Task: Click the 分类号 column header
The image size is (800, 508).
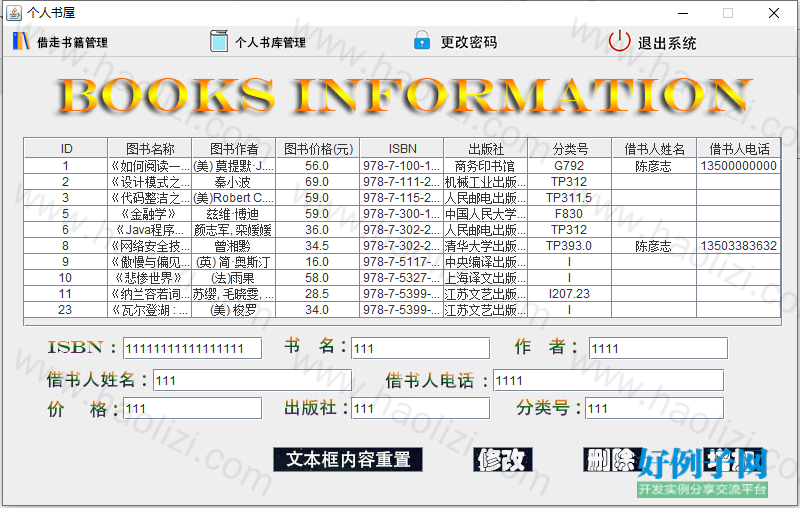Action: (570, 148)
